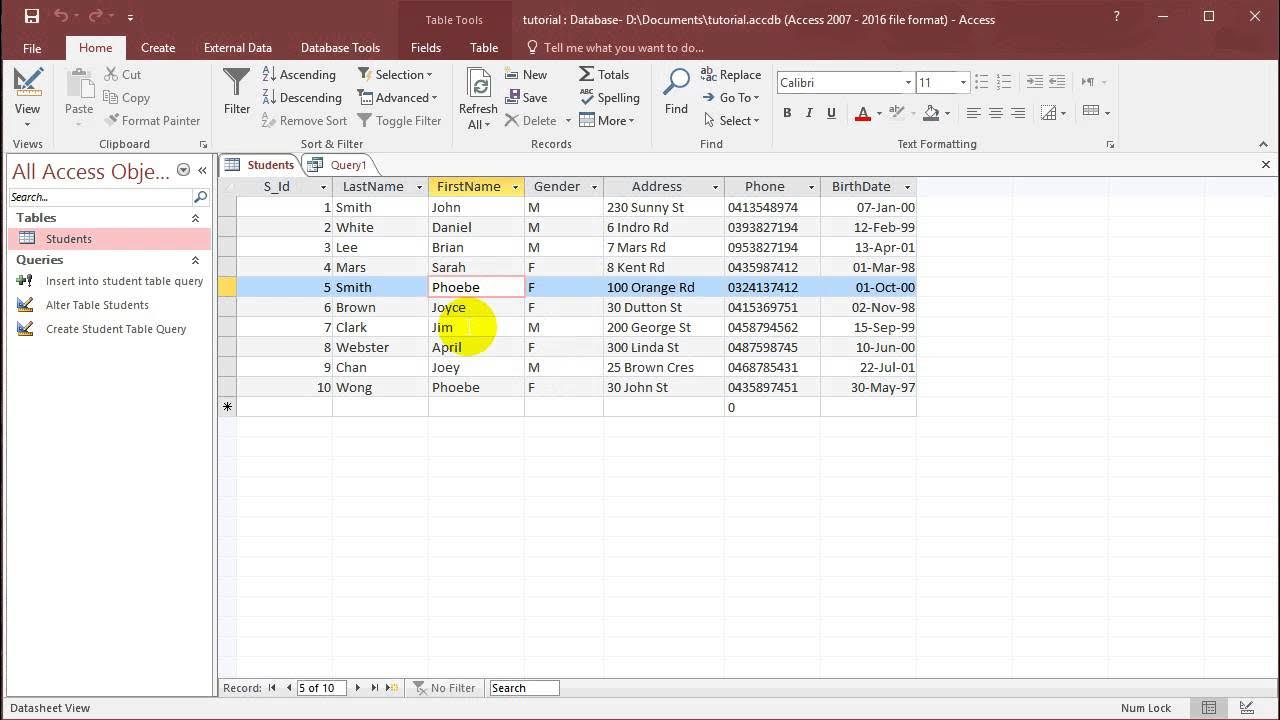This screenshot has height=720, width=1280.
Task: Open Alter Table Students query
Action: coord(97,305)
